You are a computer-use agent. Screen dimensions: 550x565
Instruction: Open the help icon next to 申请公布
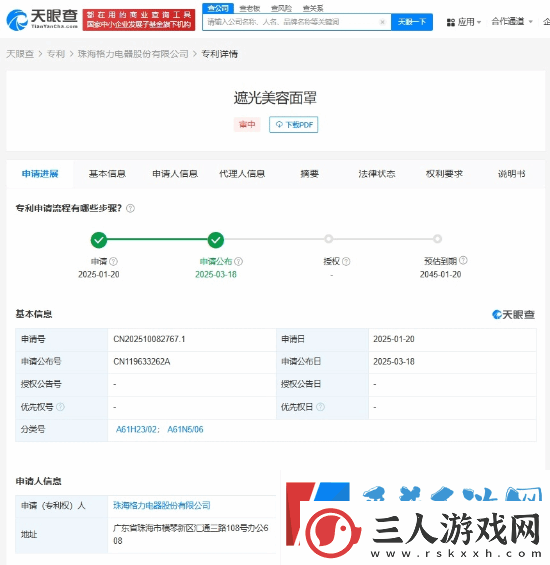[239, 261]
